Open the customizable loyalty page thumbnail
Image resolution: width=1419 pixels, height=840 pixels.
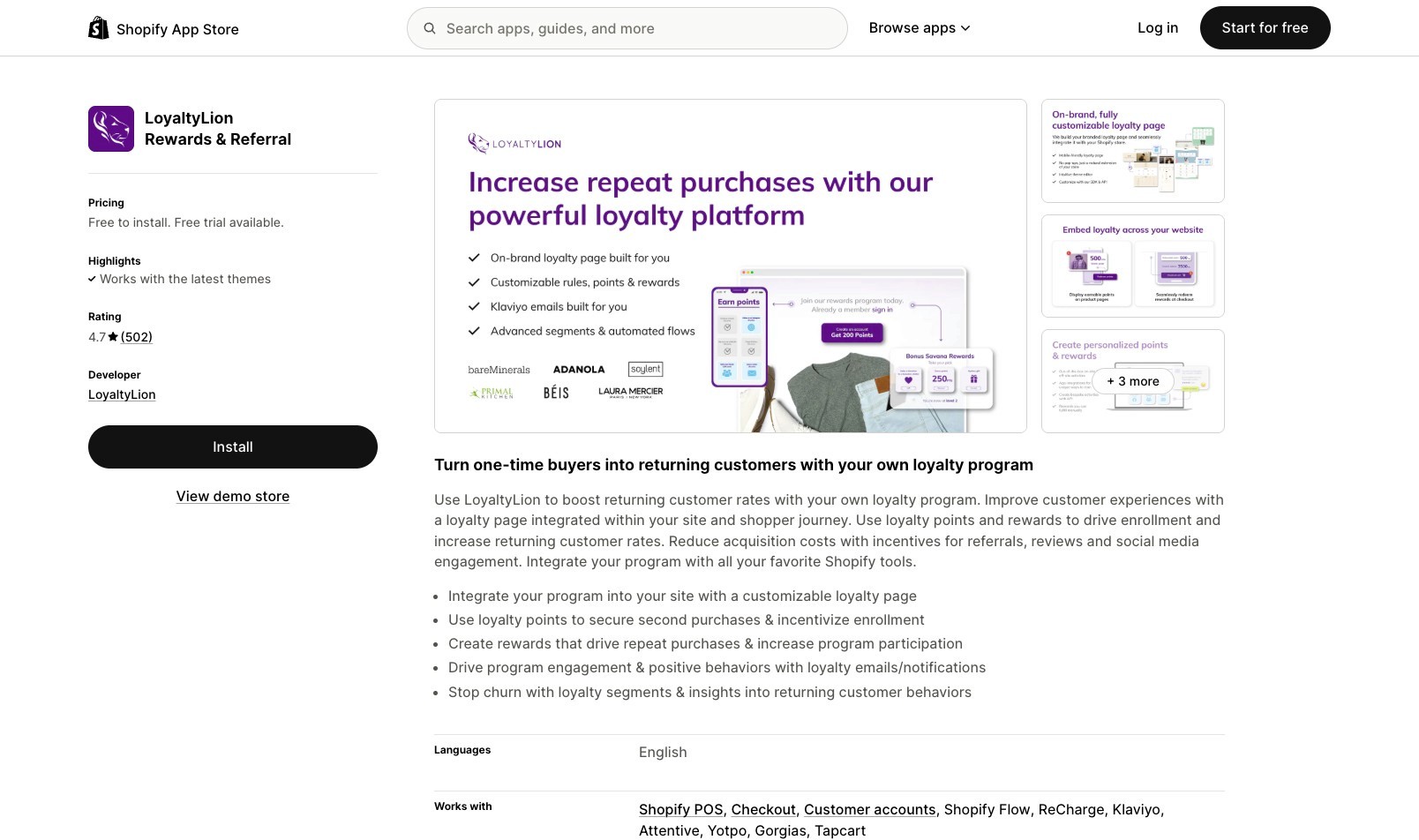pyautogui.click(x=1133, y=151)
